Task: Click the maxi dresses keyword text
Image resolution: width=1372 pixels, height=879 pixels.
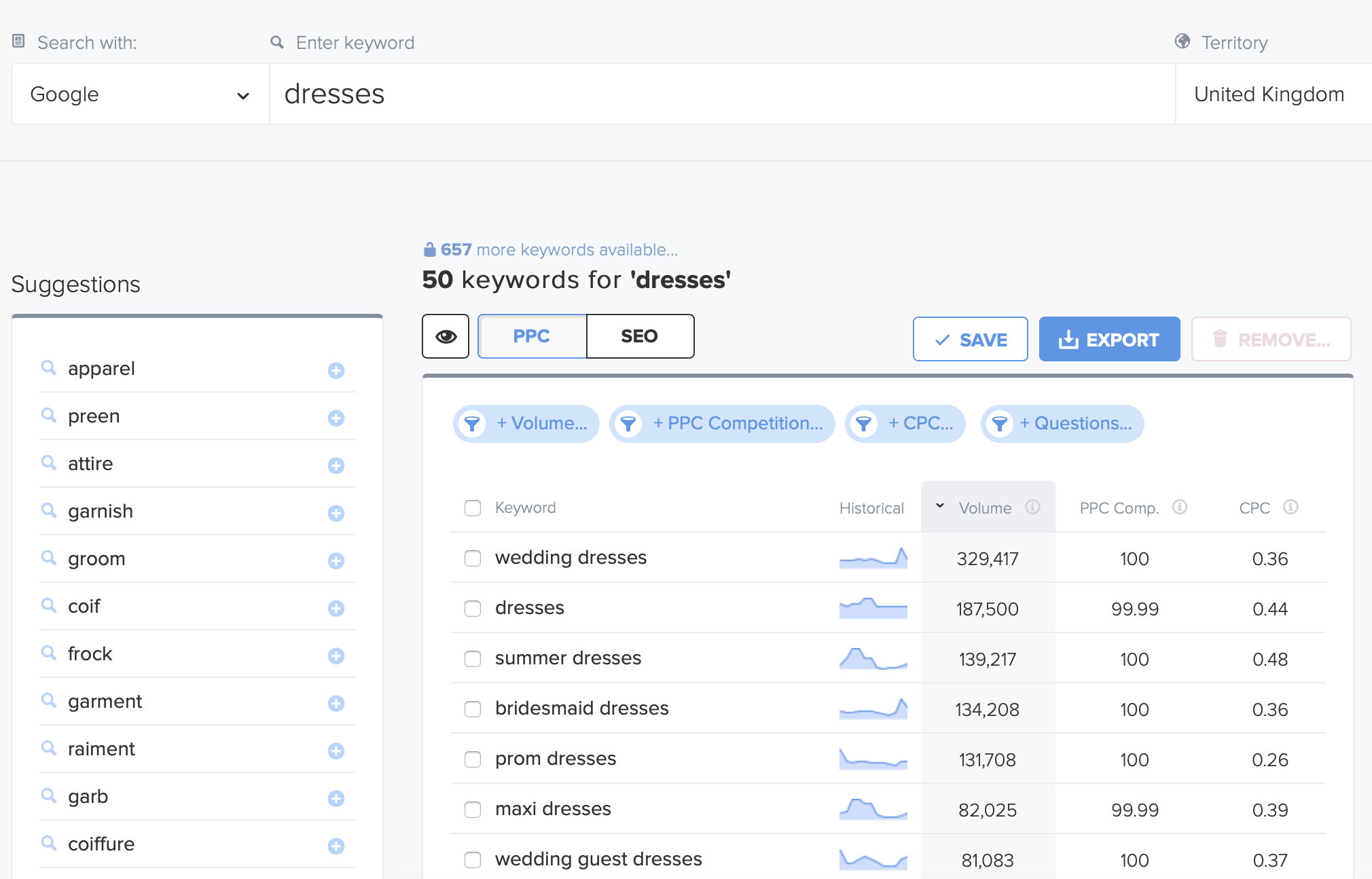Action: click(553, 809)
